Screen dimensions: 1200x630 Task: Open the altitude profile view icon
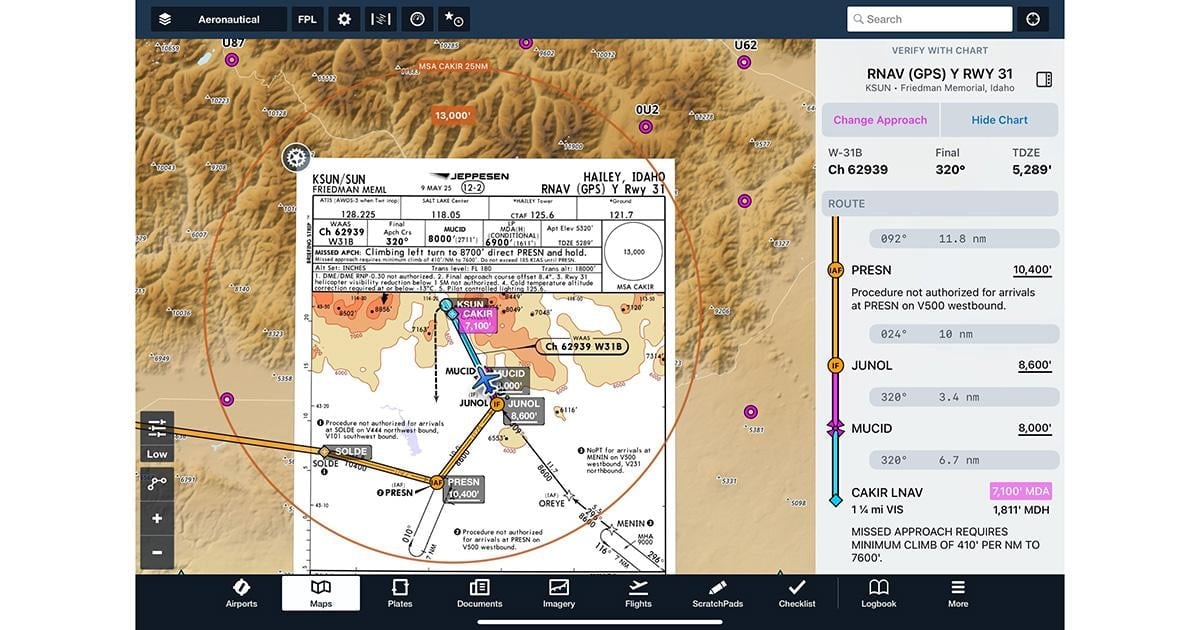coord(380,18)
